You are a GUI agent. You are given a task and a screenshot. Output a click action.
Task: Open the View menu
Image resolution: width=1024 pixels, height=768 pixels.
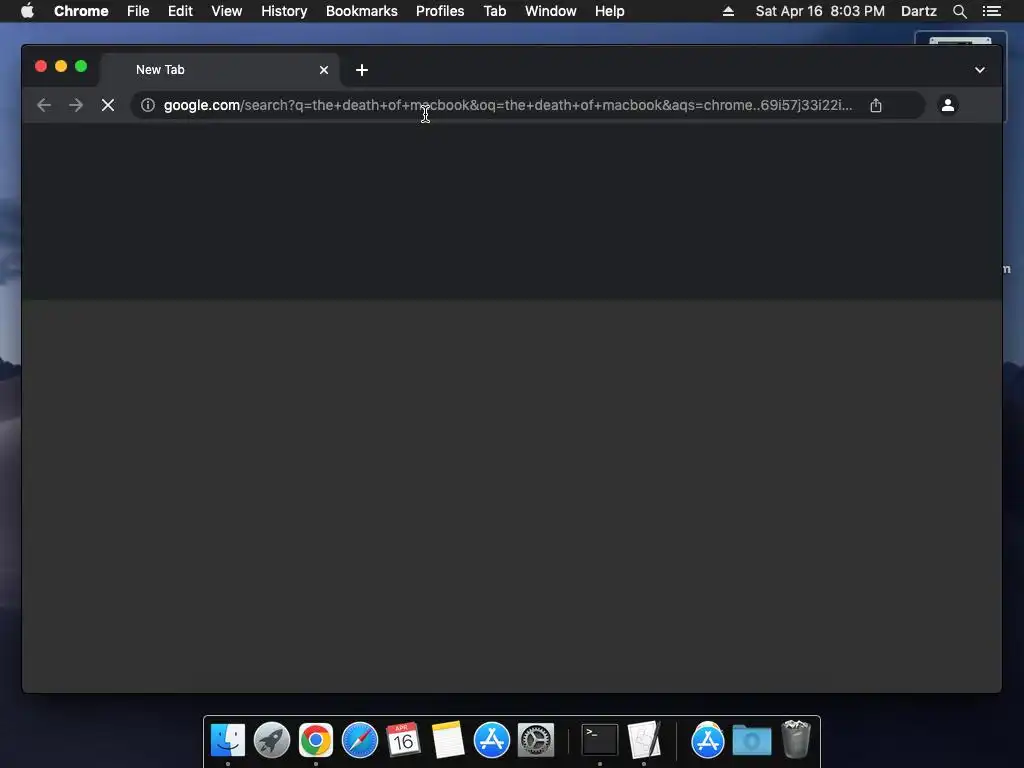[227, 11]
